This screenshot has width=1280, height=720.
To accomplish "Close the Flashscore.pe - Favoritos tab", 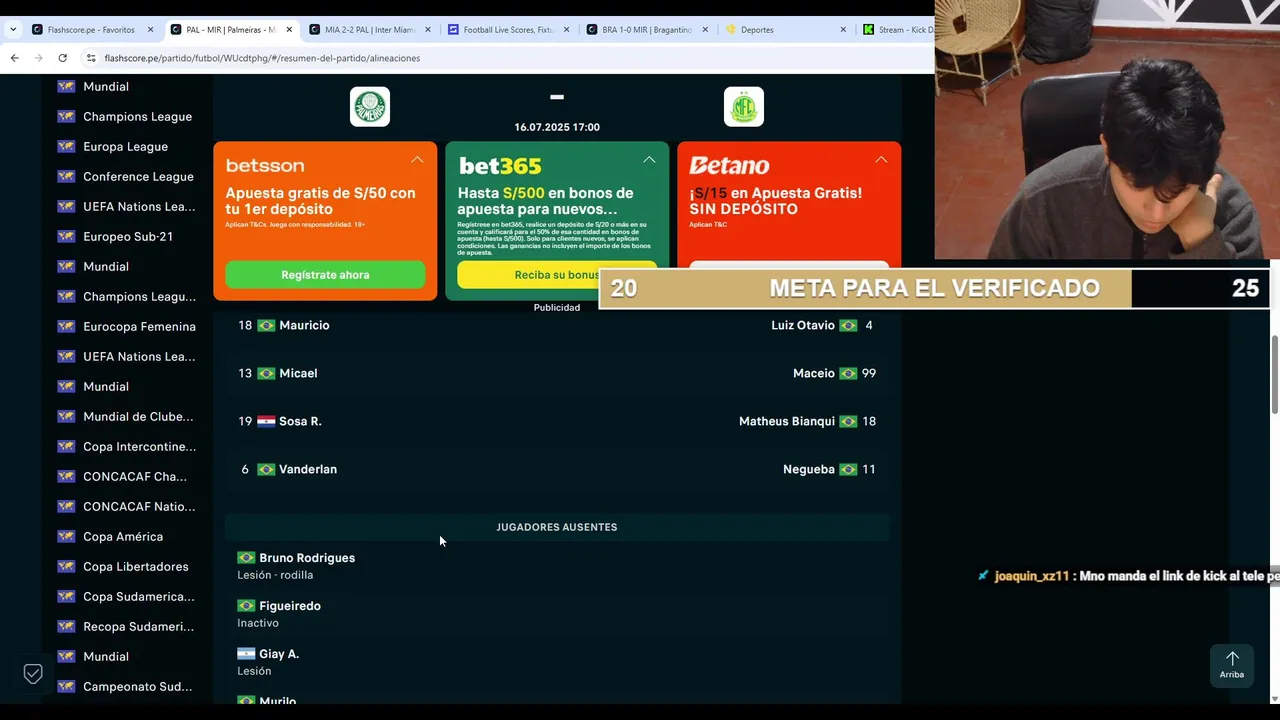I will click(x=151, y=30).
